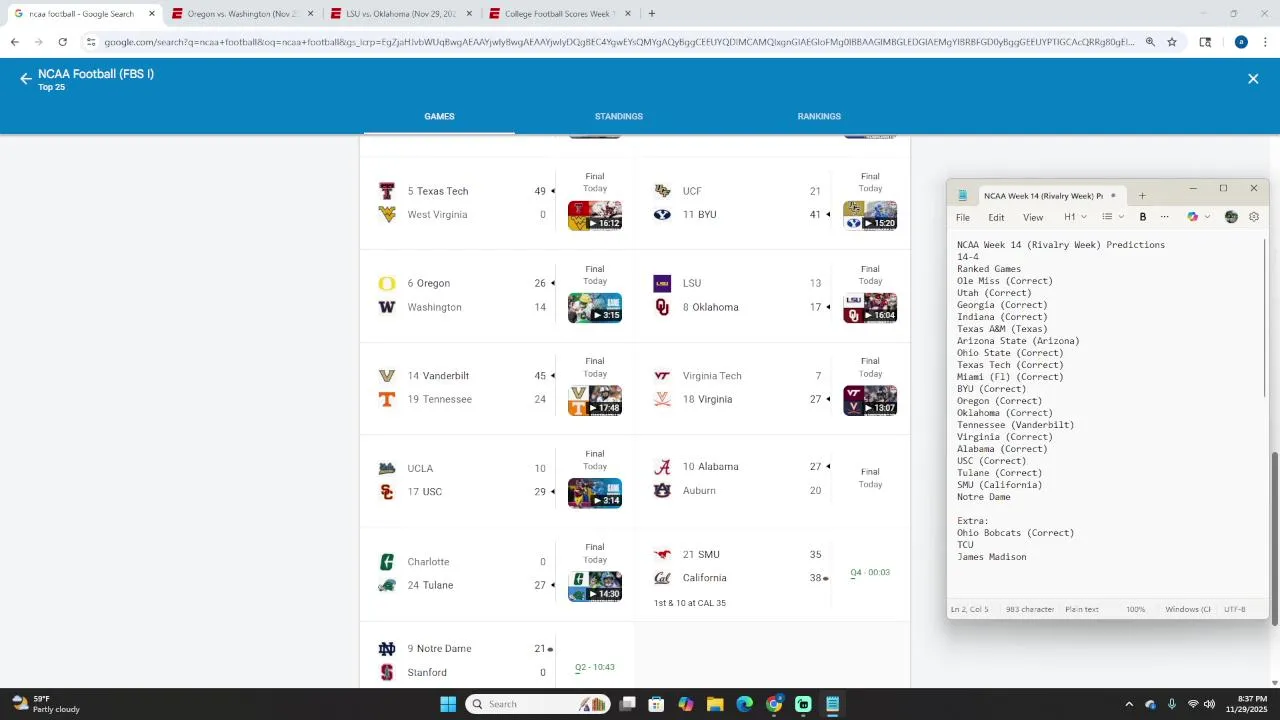Play LSU vs Oklahoma highlight video
The width and height of the screenshot is (1280, 720).
coord(870,308)
